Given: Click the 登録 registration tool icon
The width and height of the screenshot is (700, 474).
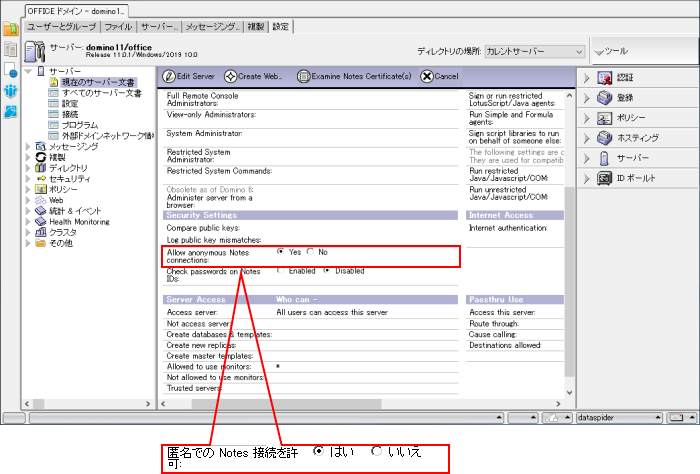Looking at the screenshot, I should tap(604, 98).
